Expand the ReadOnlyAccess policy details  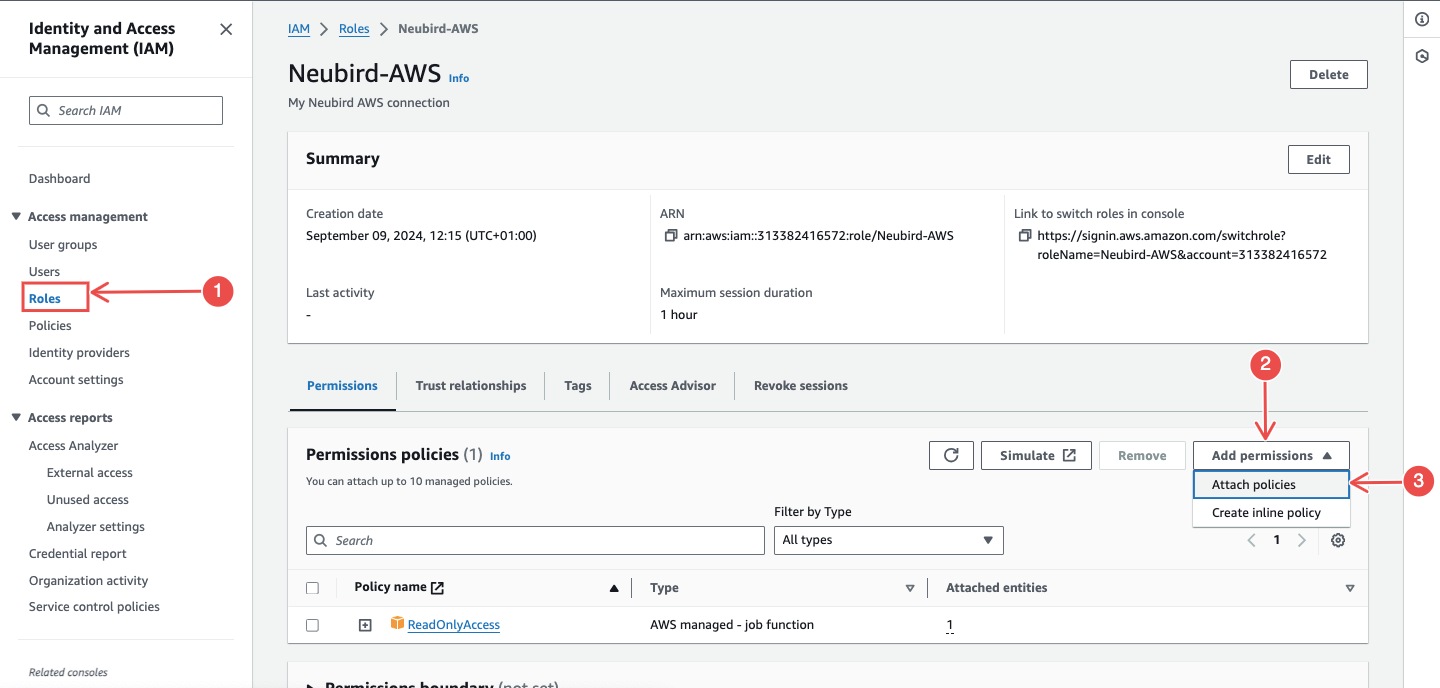tap(364, 624)
